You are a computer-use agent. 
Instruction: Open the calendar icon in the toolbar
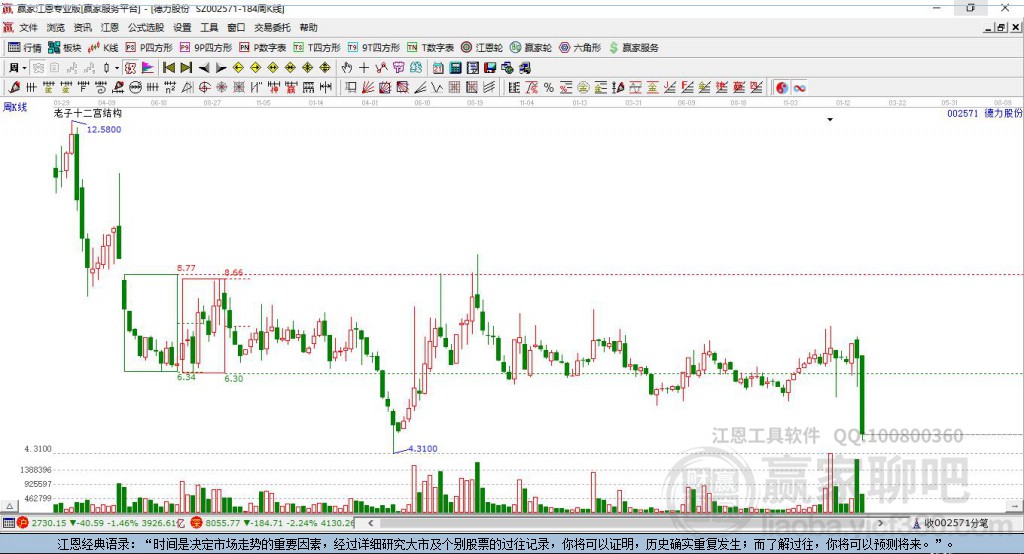click(438, 68)
